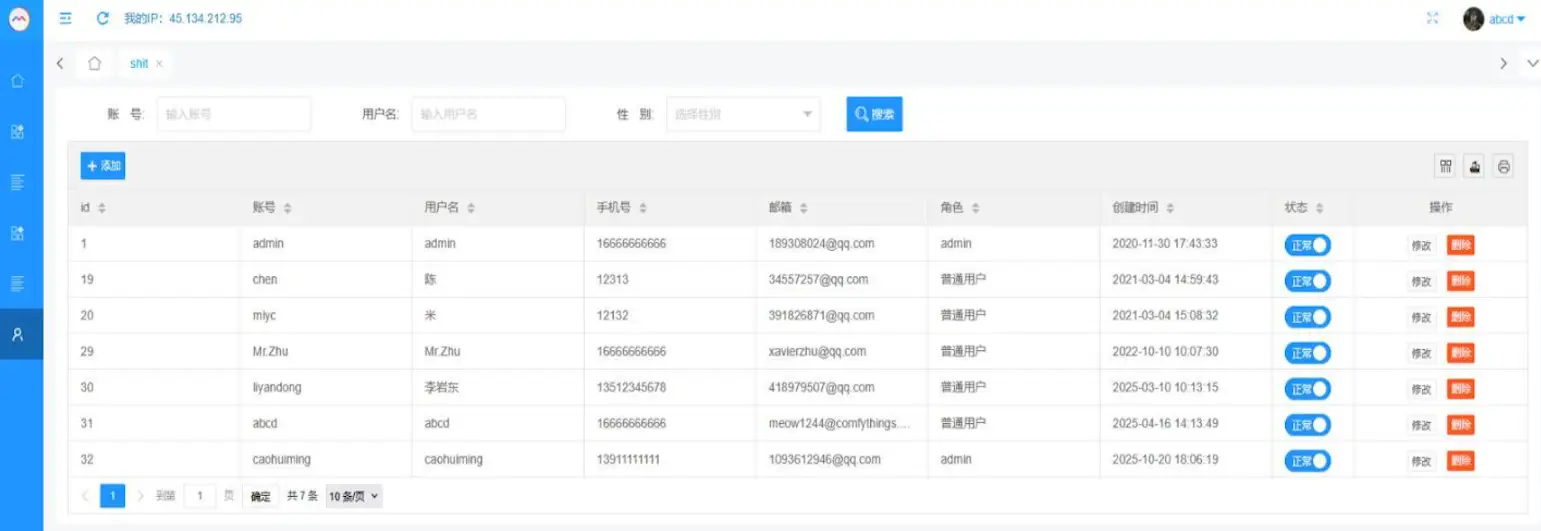This screenshot has height=531, width=1541.
Task: Open the 10 per page size selector
Action: (x=354, y=496)
